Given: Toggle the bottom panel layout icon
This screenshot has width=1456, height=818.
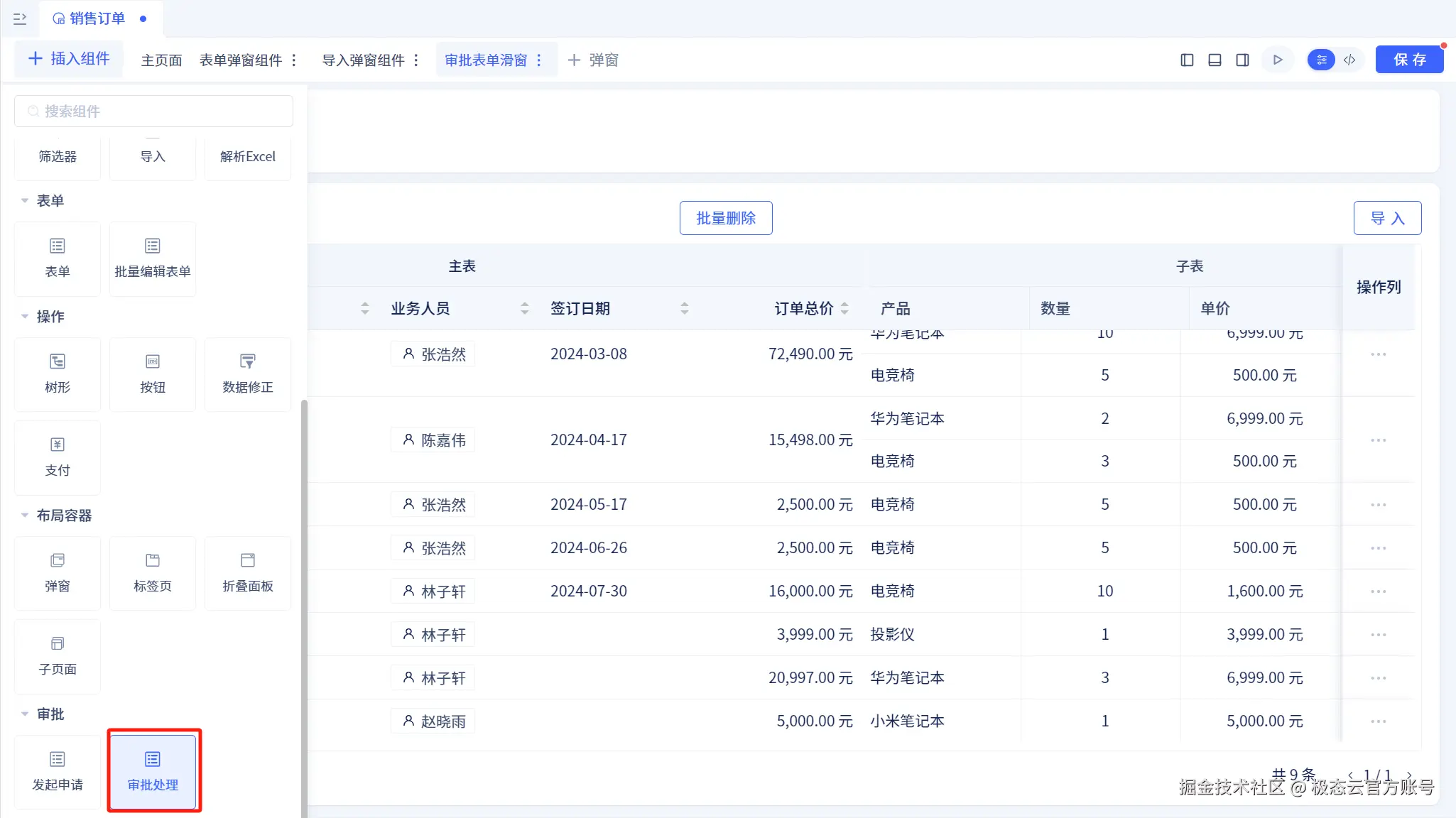Looking at the screenshot, I should click(x=1215, y=60).
